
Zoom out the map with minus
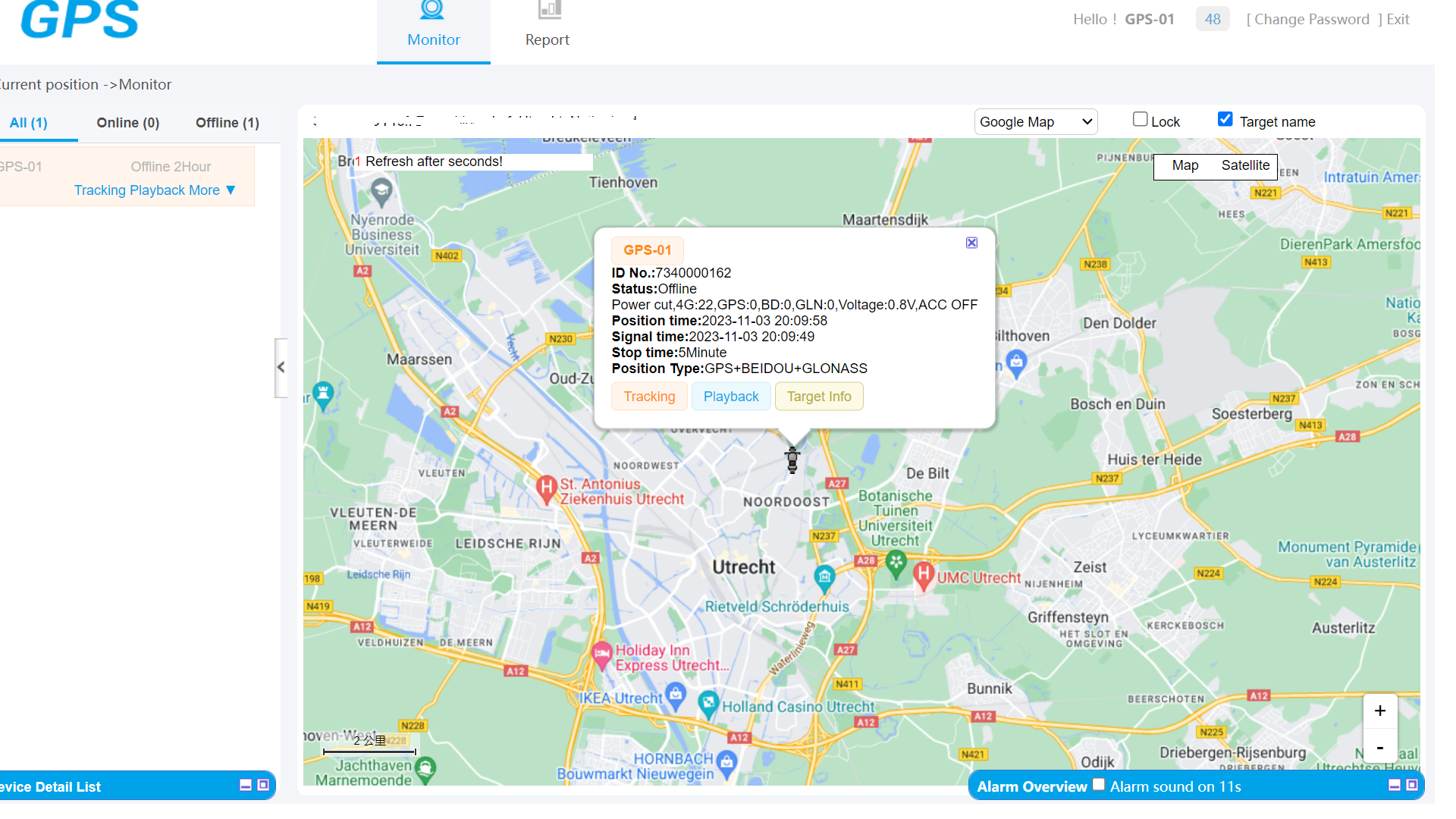(x=1380, y=747)
